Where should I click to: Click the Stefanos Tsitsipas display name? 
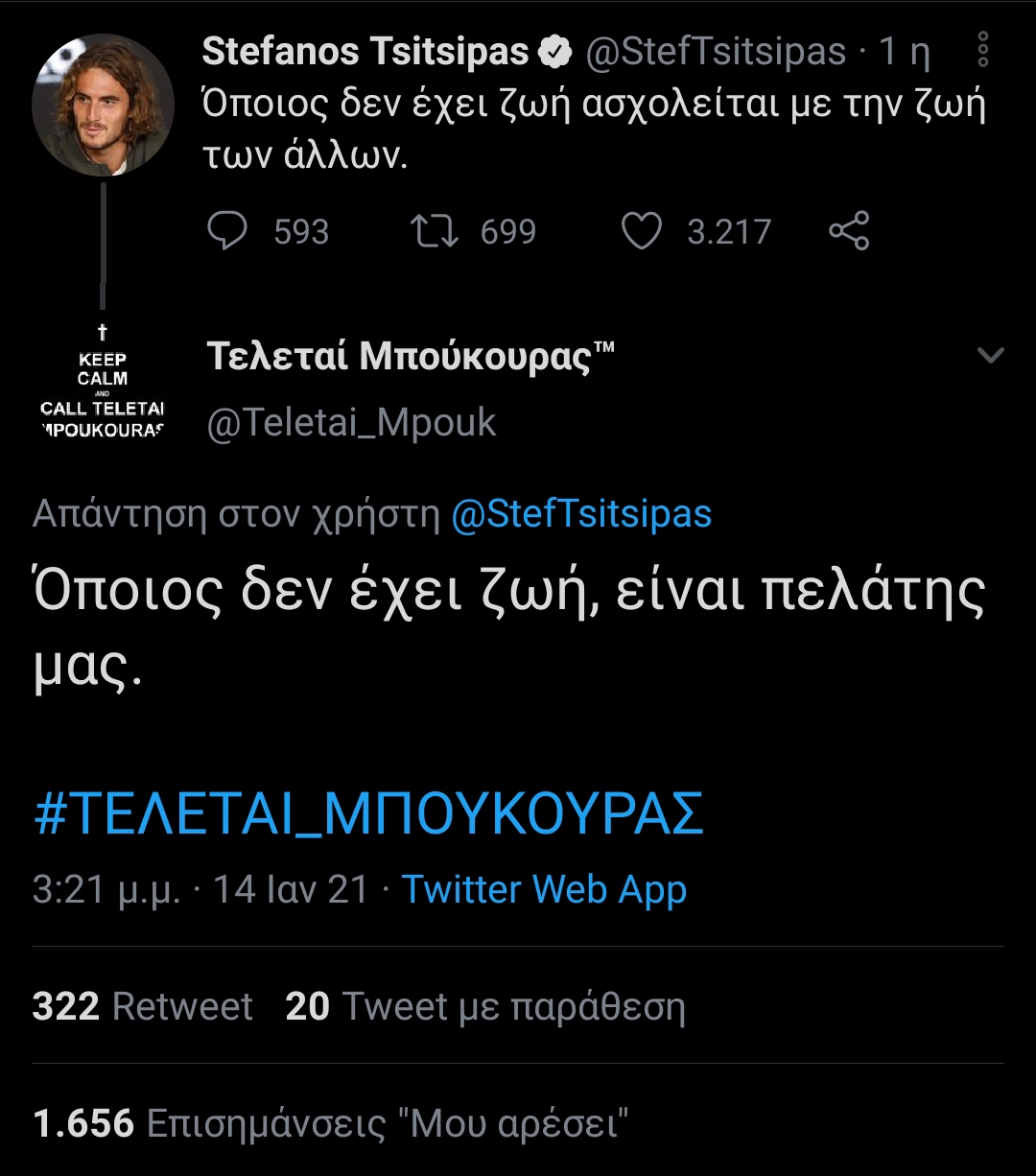[x=365, y=53]
